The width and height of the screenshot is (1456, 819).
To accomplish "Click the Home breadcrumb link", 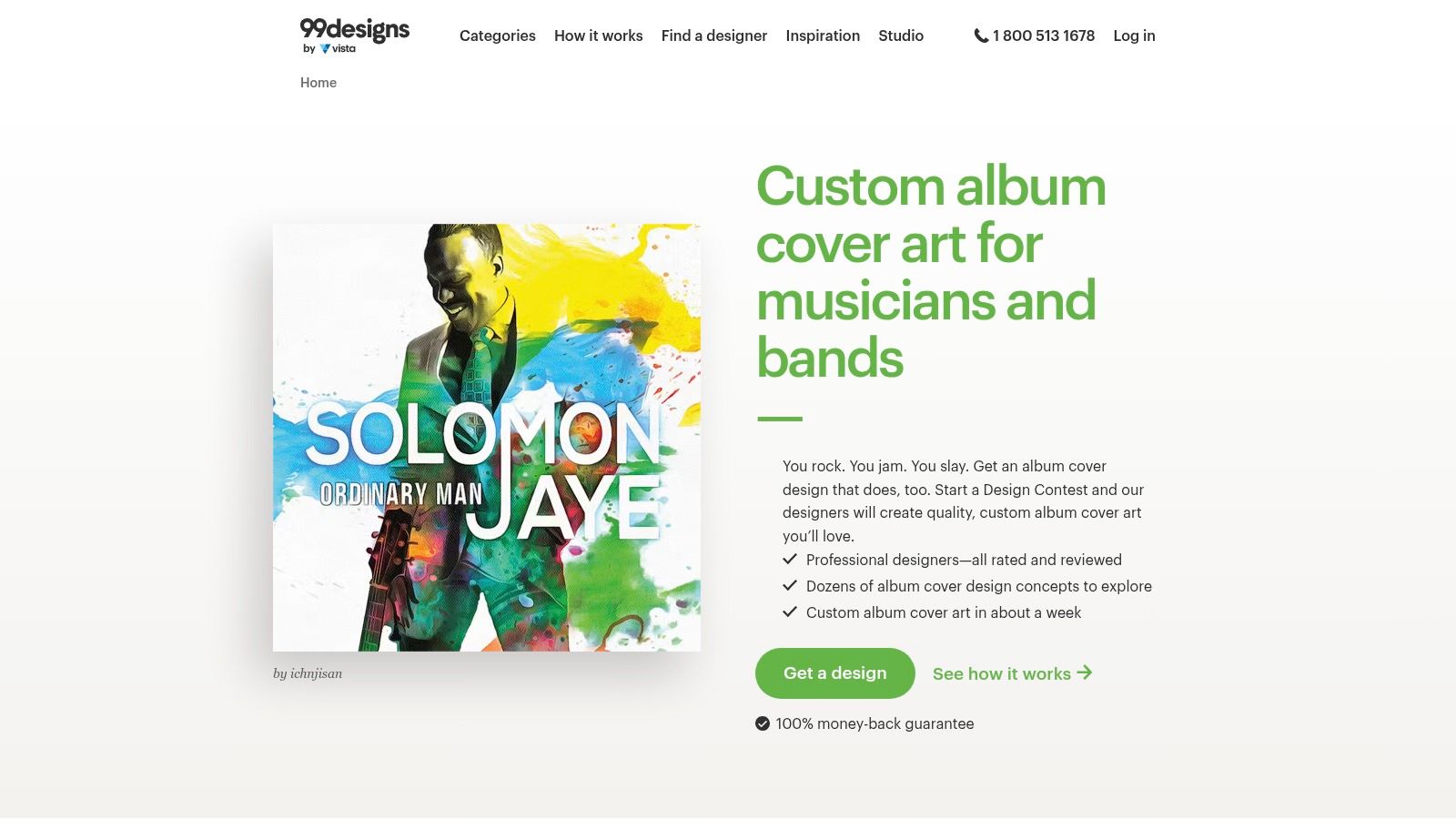I will (x=318, y=82).
